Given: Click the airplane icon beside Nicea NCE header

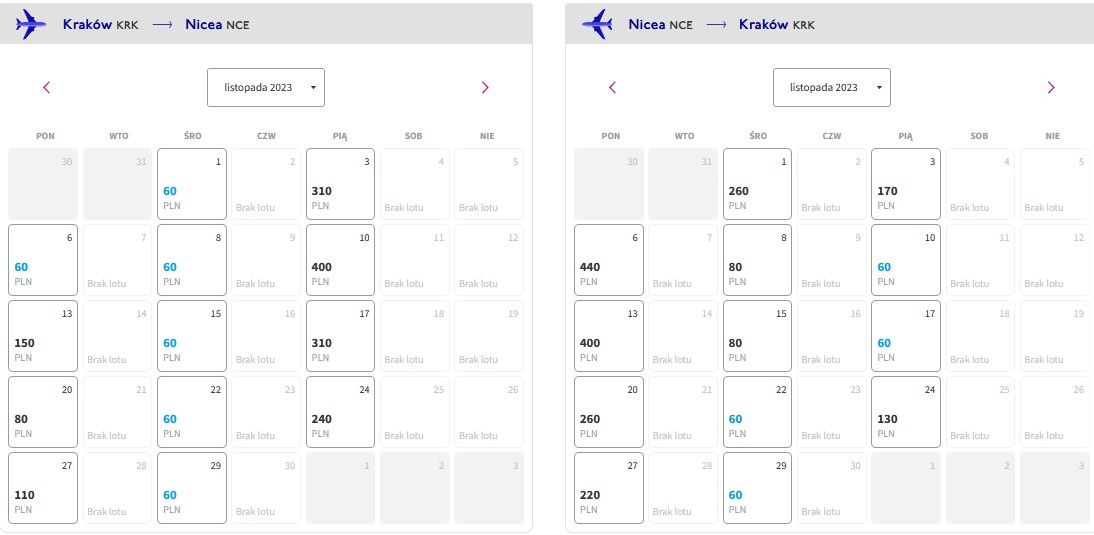Looking at the screenshot, I should (x=597, y=24).
